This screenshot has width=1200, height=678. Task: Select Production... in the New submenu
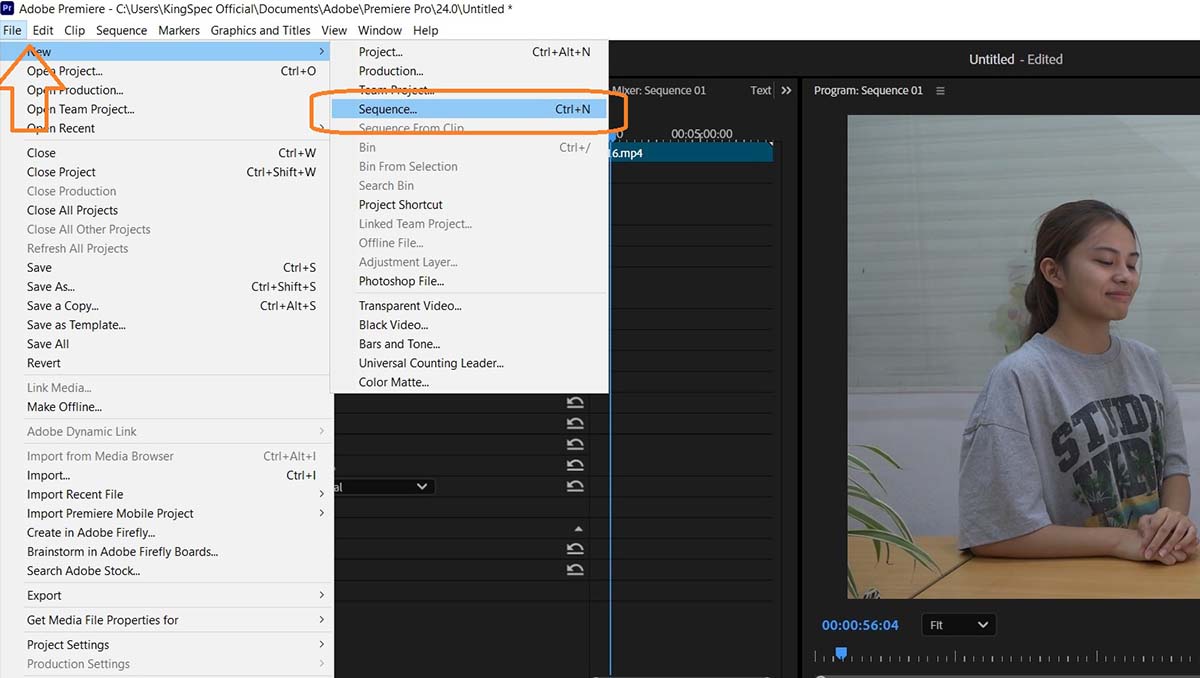[469, 72]
